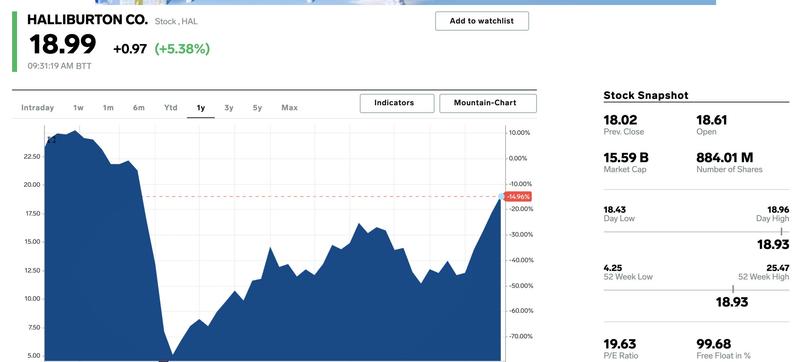Switch to Ytd chart range

tap(170, 108)
